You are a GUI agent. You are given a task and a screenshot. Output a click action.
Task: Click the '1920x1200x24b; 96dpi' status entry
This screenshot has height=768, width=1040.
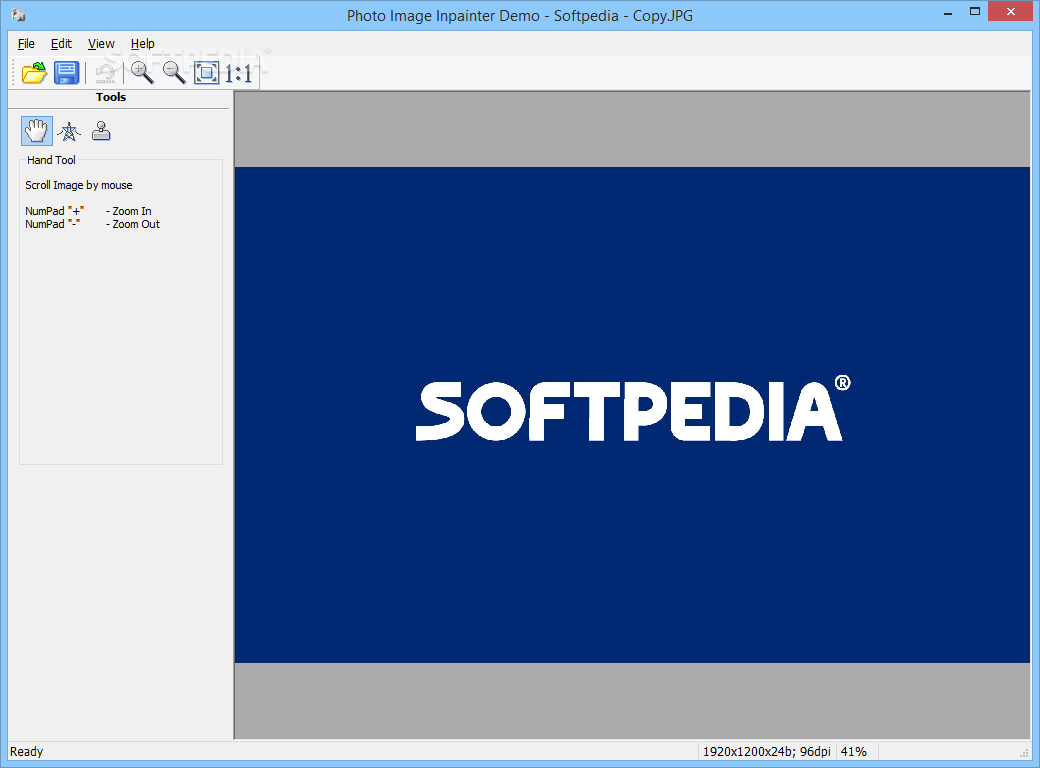766,752
